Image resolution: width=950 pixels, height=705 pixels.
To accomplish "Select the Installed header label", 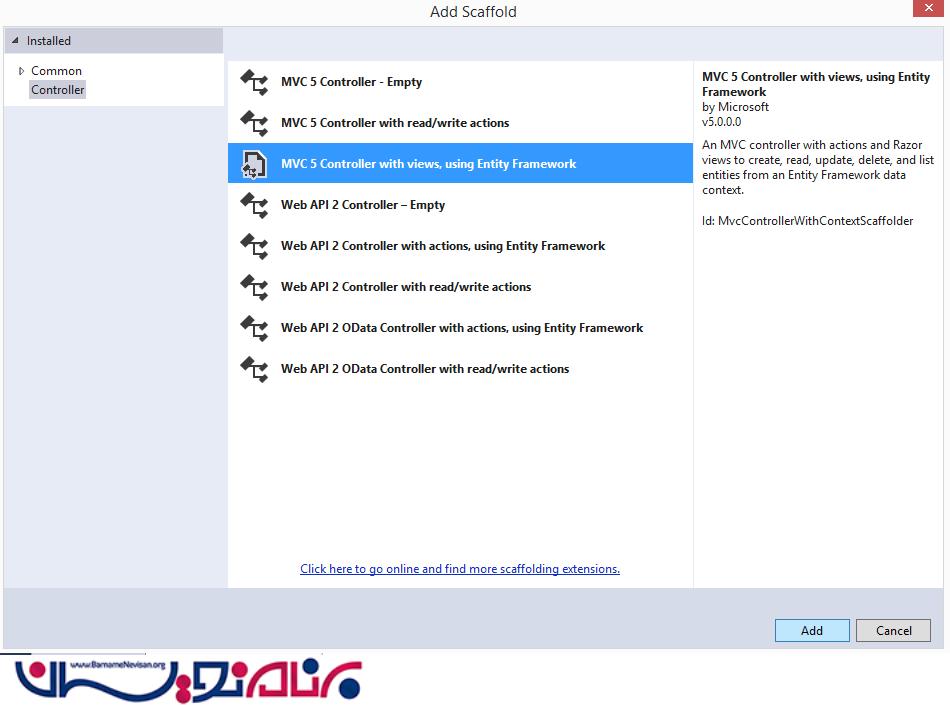I will click(48, 41).
